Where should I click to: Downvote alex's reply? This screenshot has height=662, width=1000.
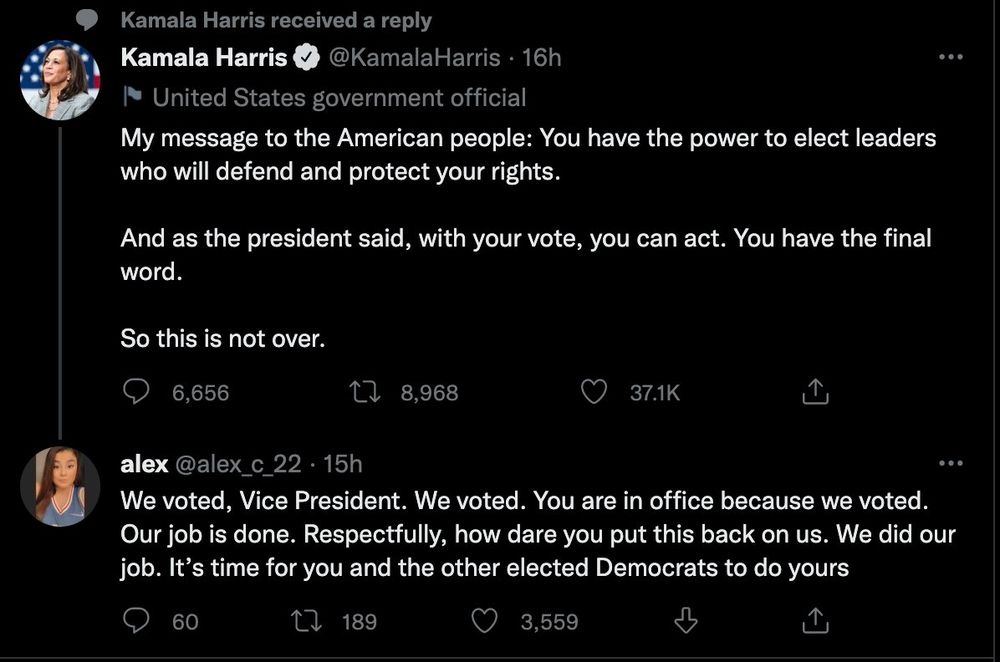685,621
